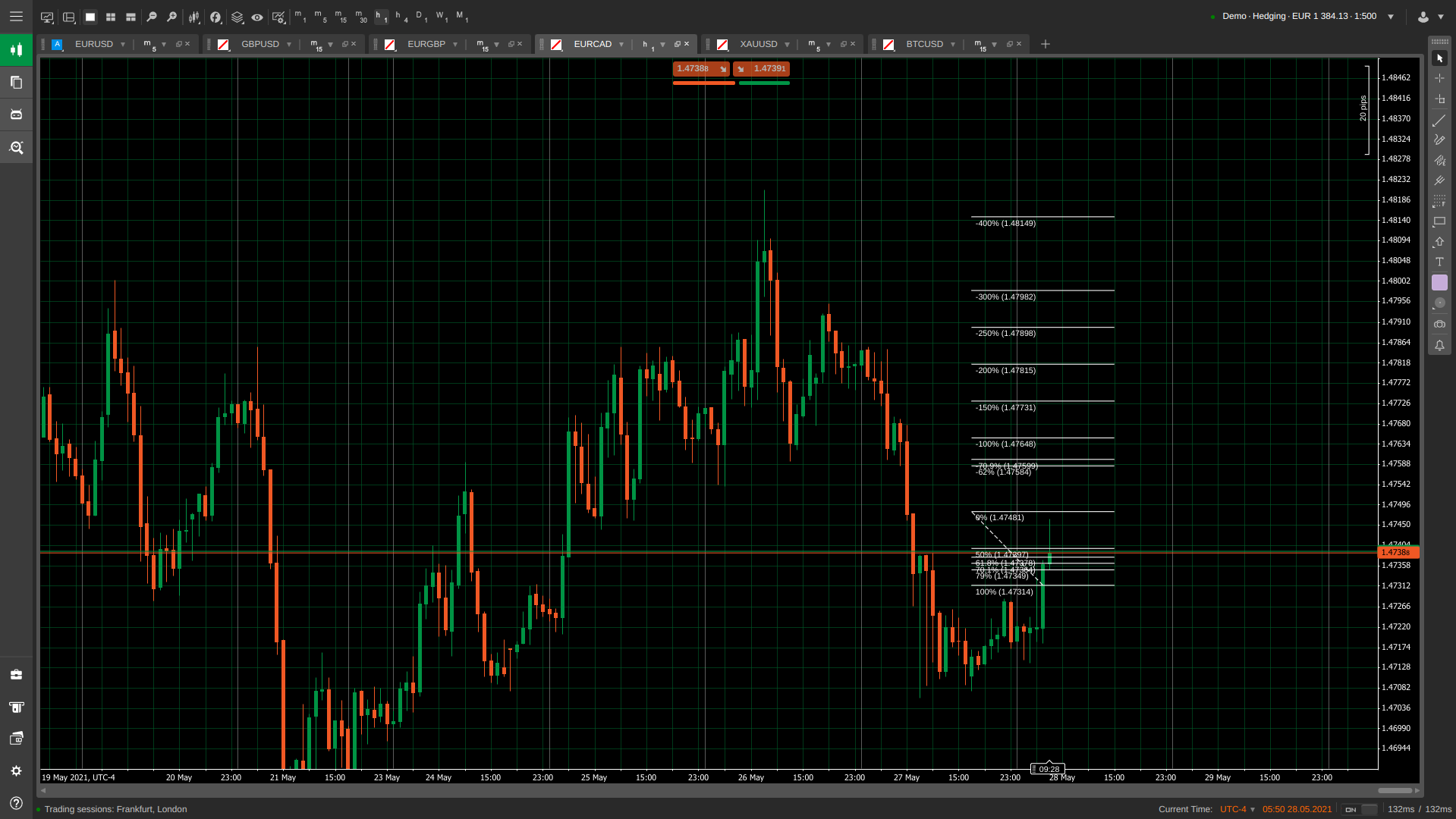Expand EURGBP symbol dropdown arrow

(x=455, y=45)
